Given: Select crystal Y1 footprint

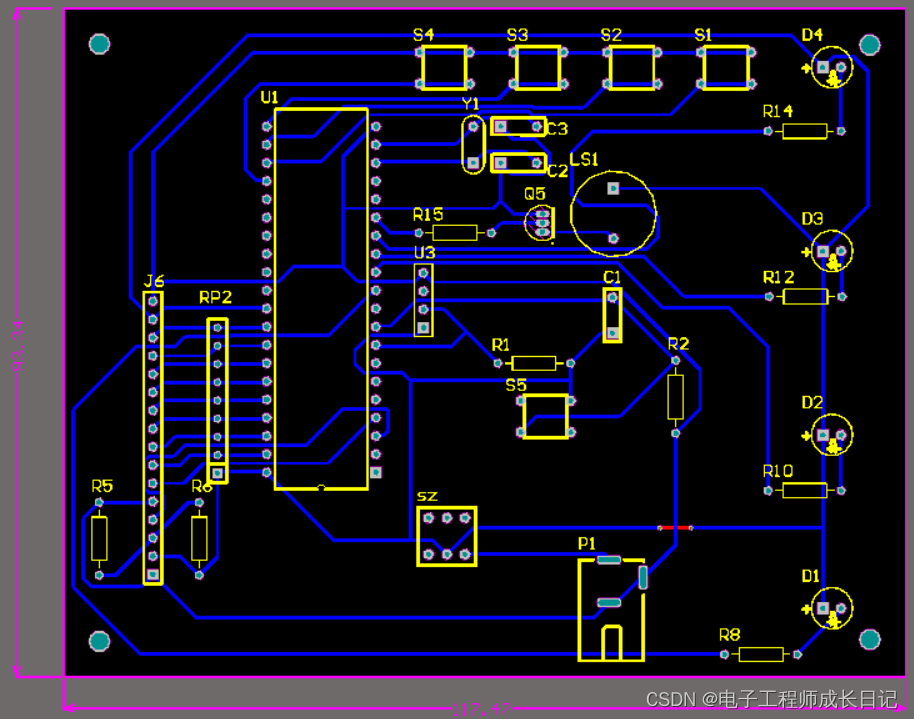Looking at the screenshot, I should (x=473, y=145).
